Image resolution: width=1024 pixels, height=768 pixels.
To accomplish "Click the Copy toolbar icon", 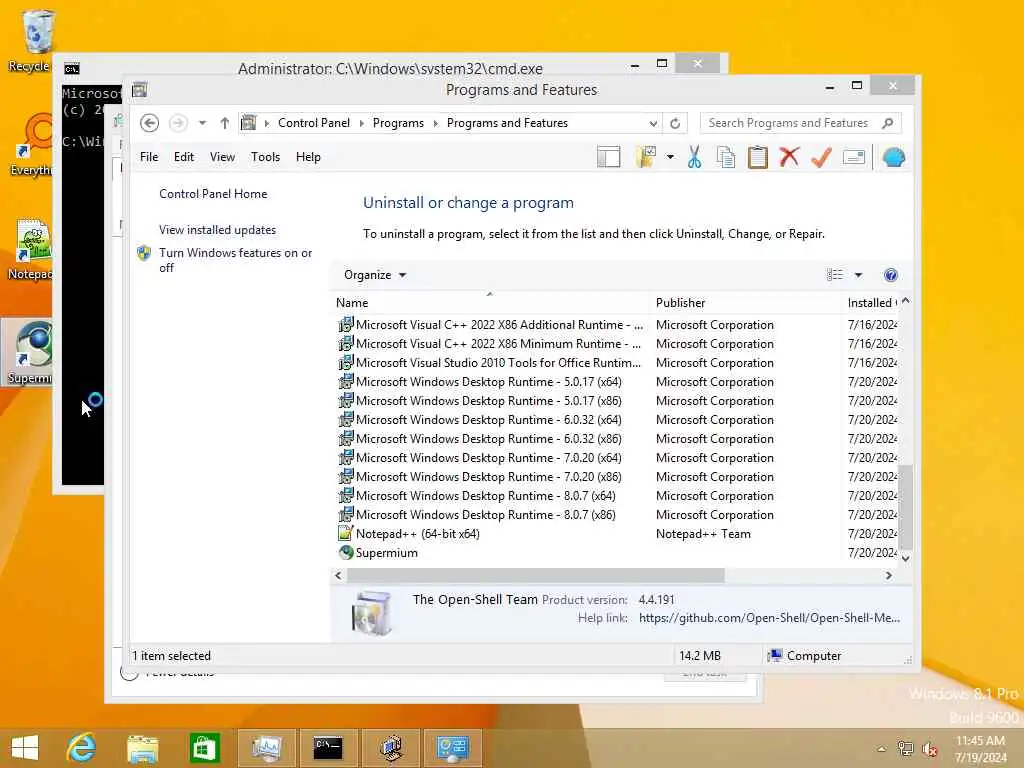I will pyautogui.click(x=726, y=157).
